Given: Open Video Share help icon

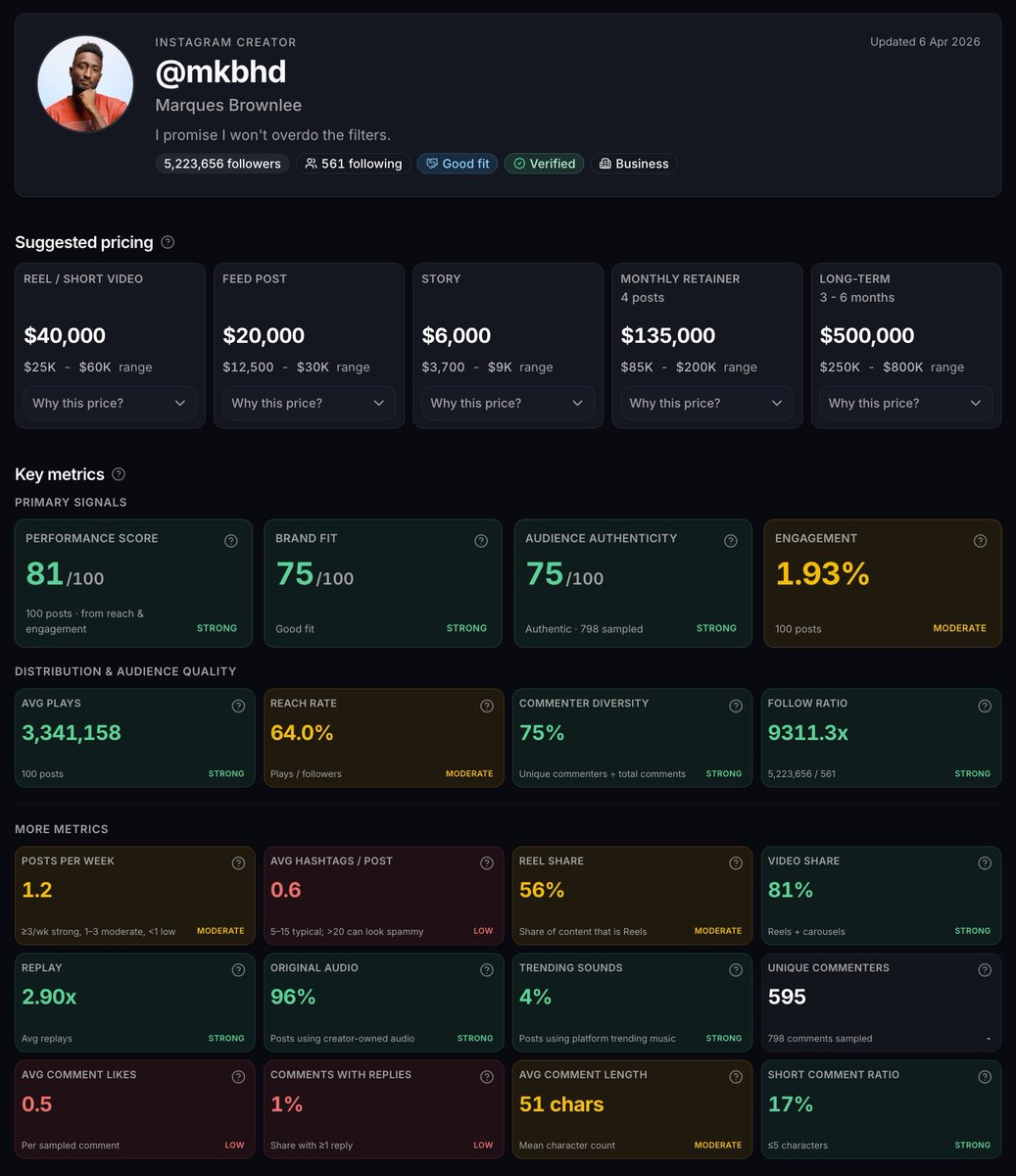Looking at the screenshot, I should coord(985,863).
